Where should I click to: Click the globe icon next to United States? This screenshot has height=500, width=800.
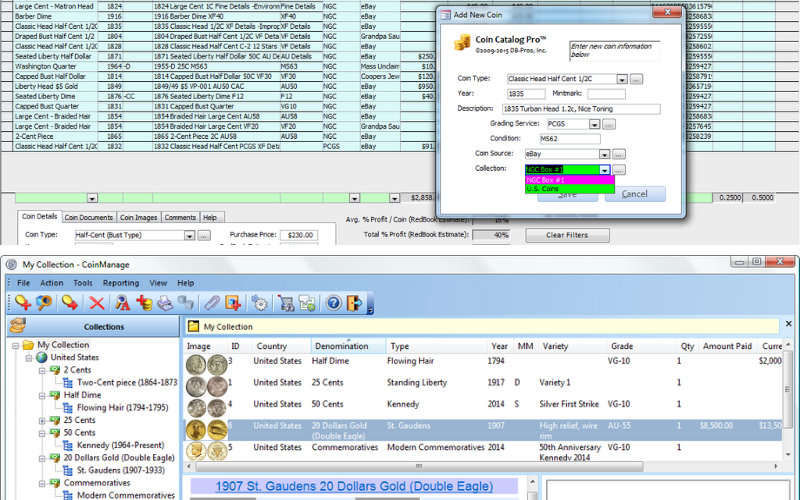pos(42,357)
